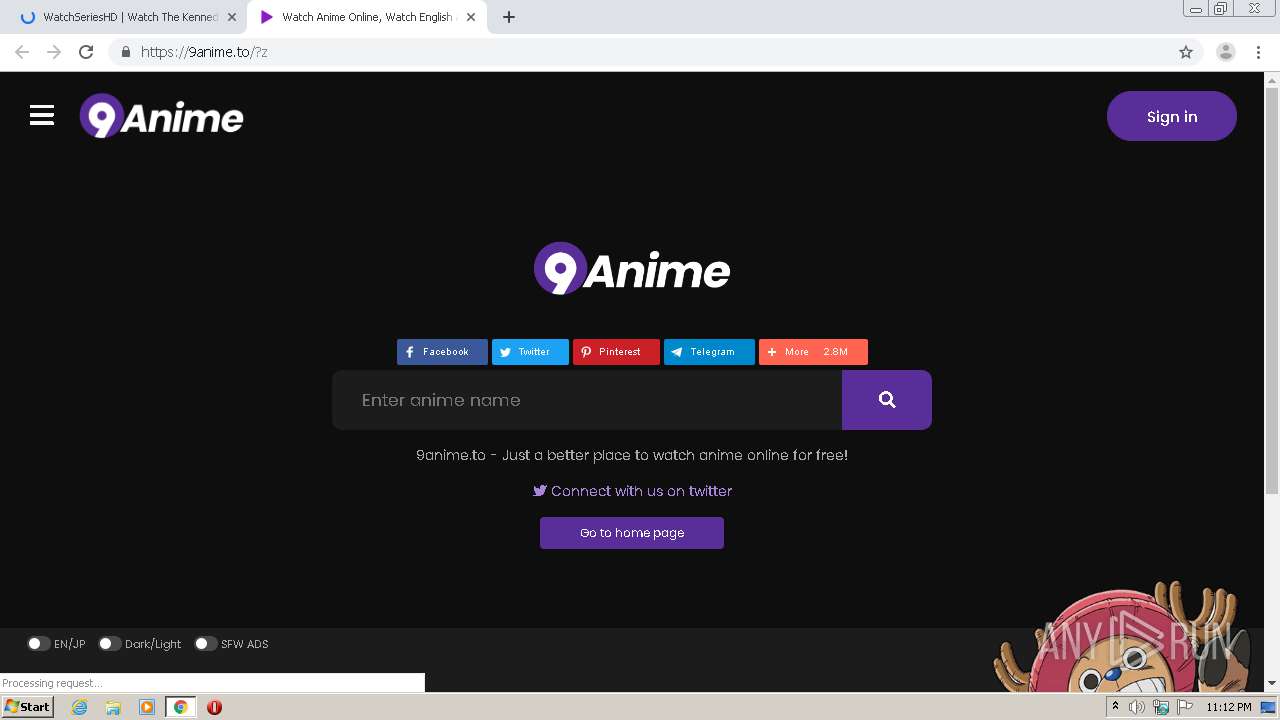Click scrollbar down arrow

[1272, 683]
